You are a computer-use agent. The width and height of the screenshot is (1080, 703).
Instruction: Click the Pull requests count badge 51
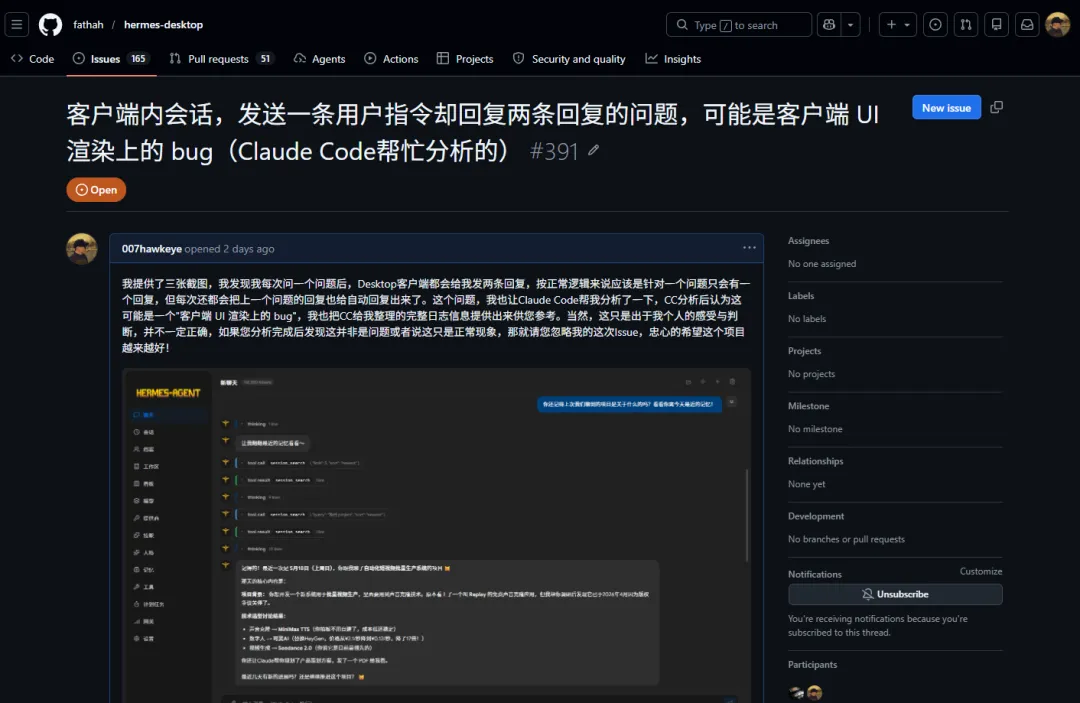[x=265, y=59]
